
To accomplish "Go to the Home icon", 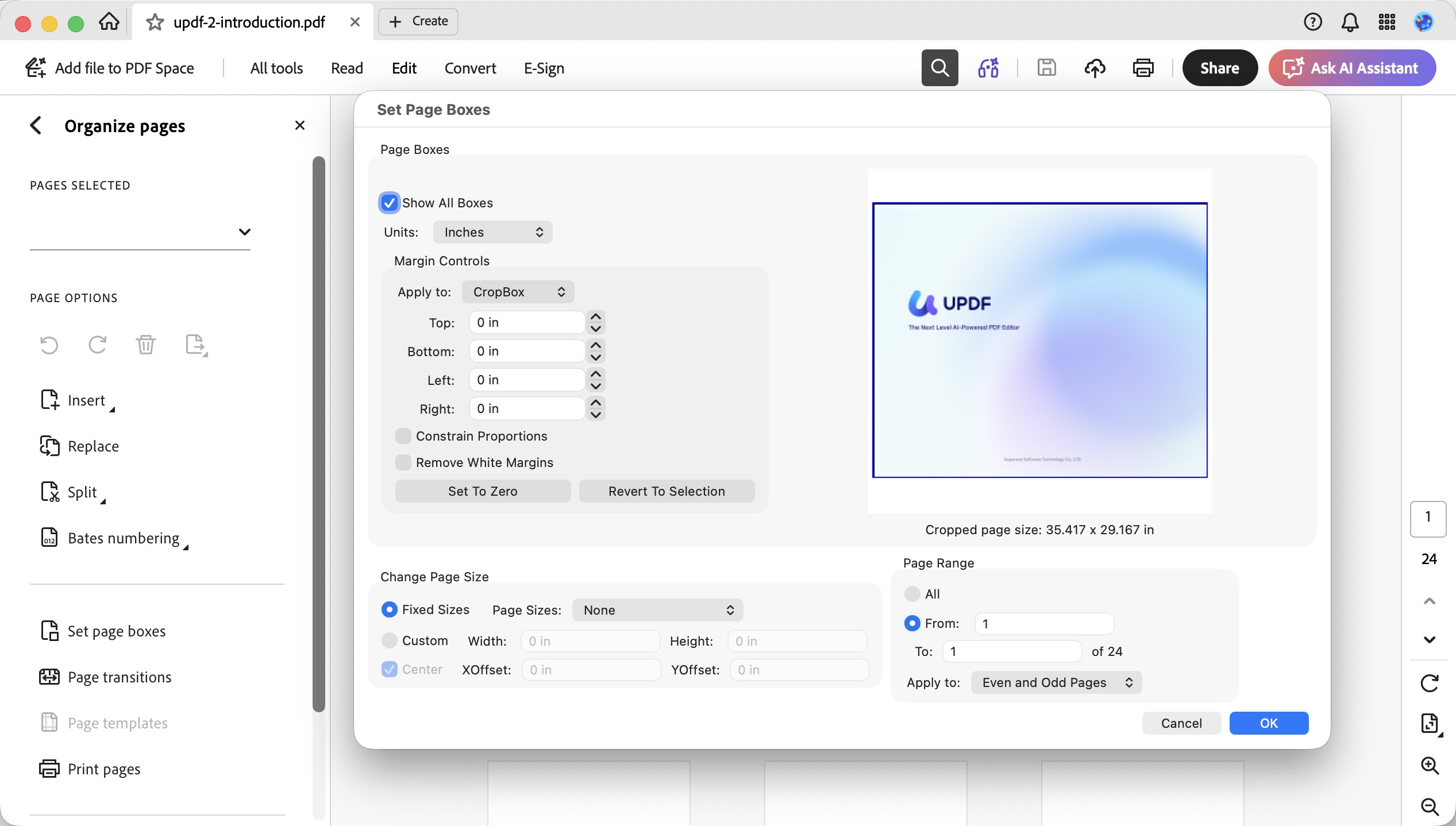I will point(109,22).
